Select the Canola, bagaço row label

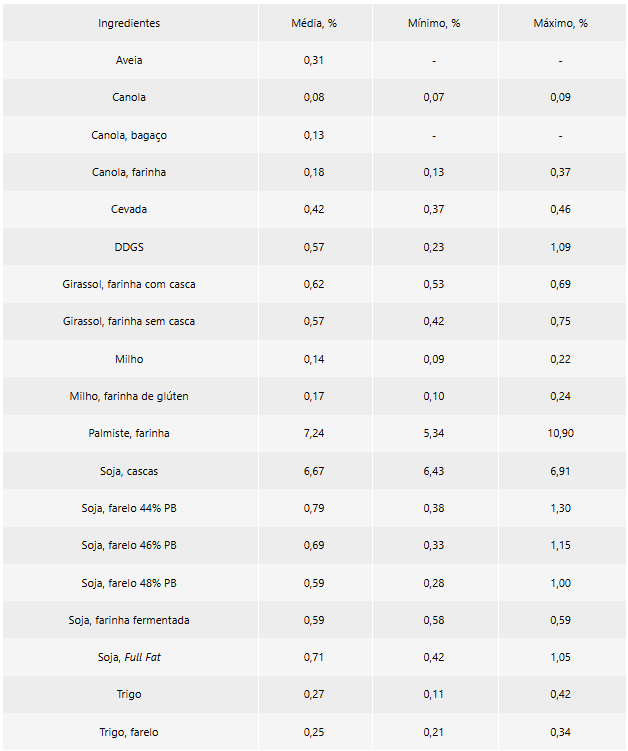click(x=129, y=135)
